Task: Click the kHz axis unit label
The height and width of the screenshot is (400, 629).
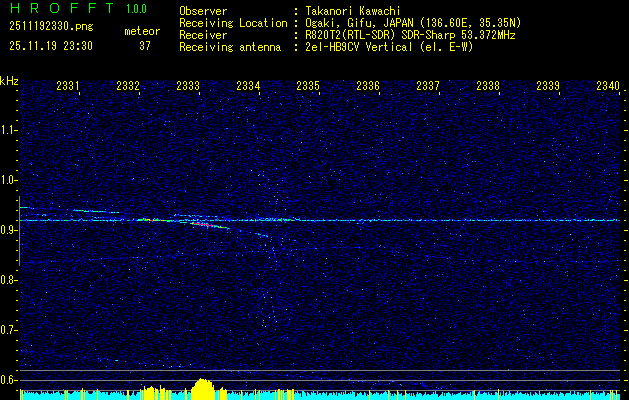Action: [x=9, y=81]
